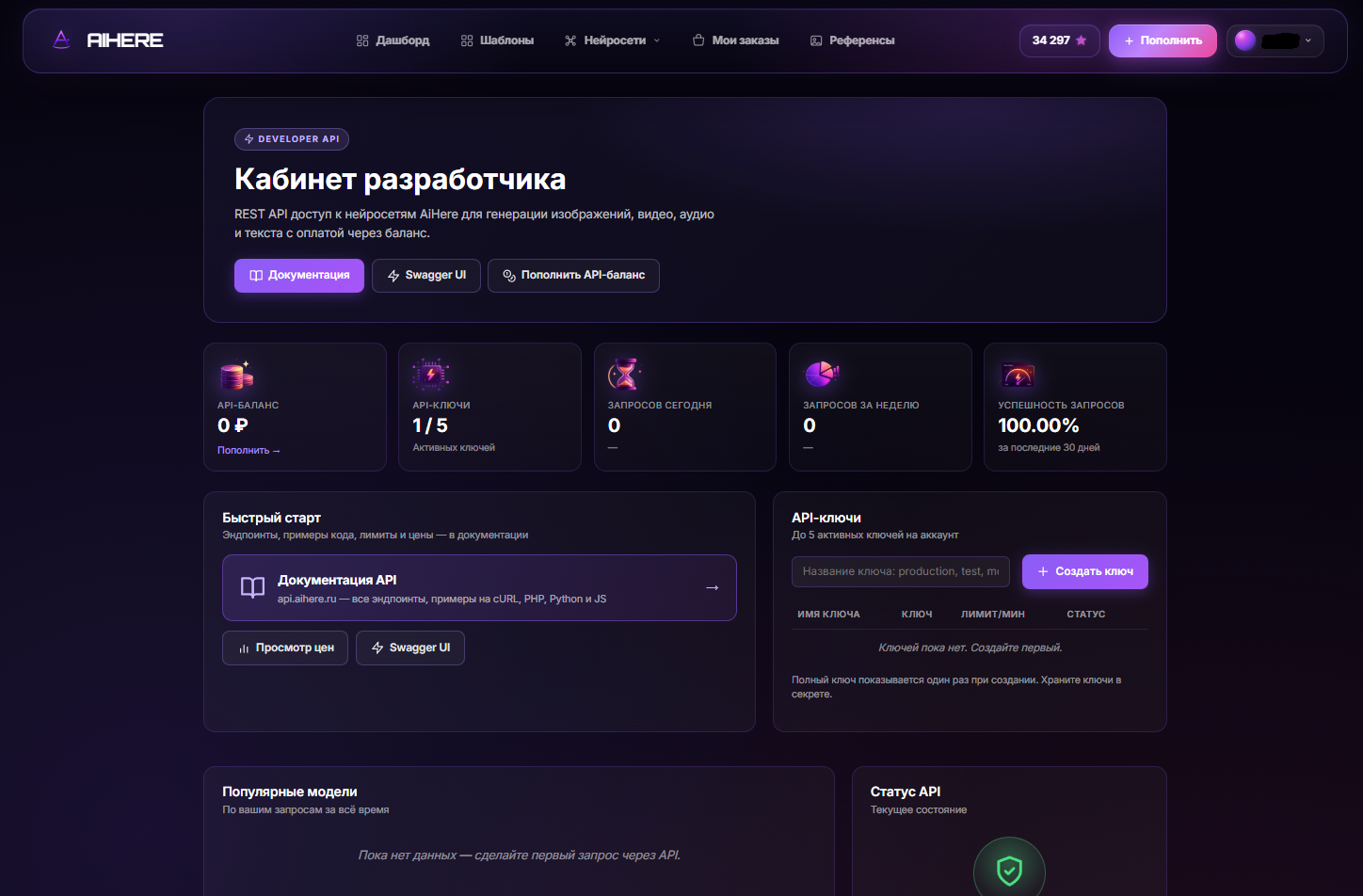
Task: Click the Просмотр цен button
Action: pyautogui.click(x=285, y=648)
